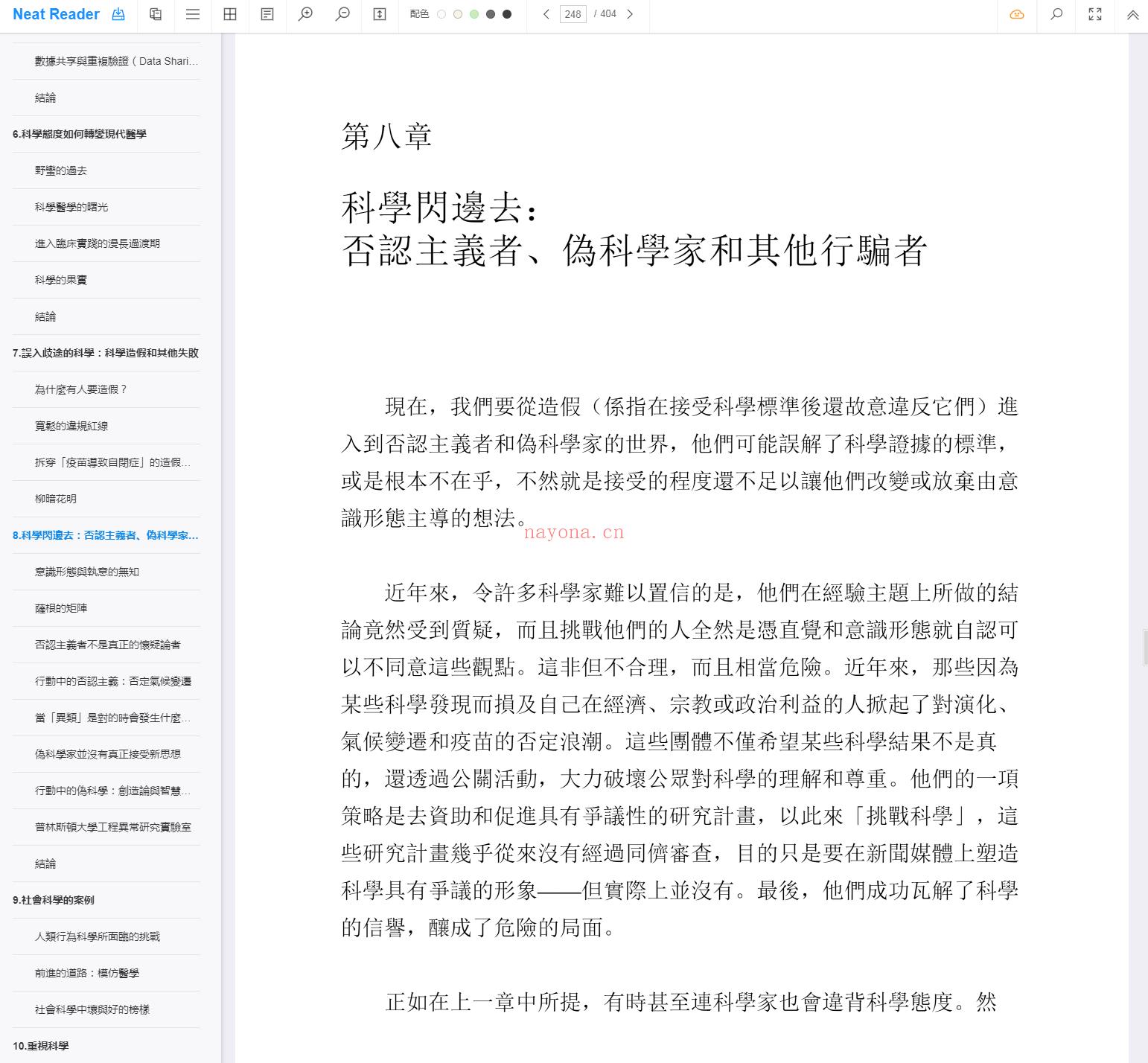This screenshot has height=1063, width=1148.
Task: Click the import book icon beside Neat Reader
Action: point(118,14)
